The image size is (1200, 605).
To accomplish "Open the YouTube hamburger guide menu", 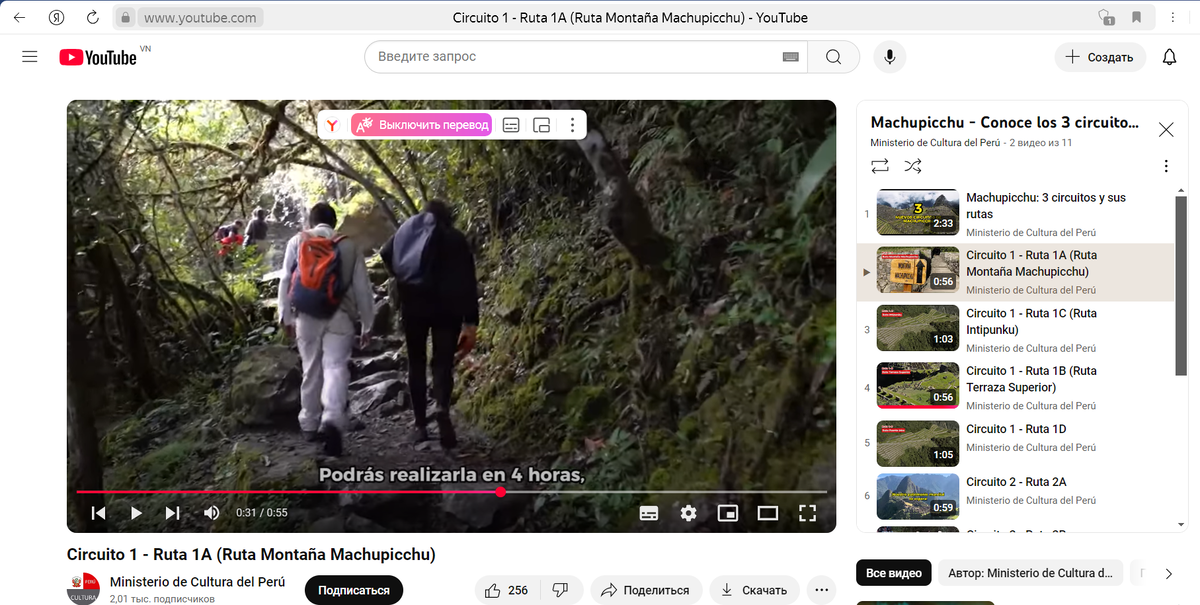I will tap(30, 57).
